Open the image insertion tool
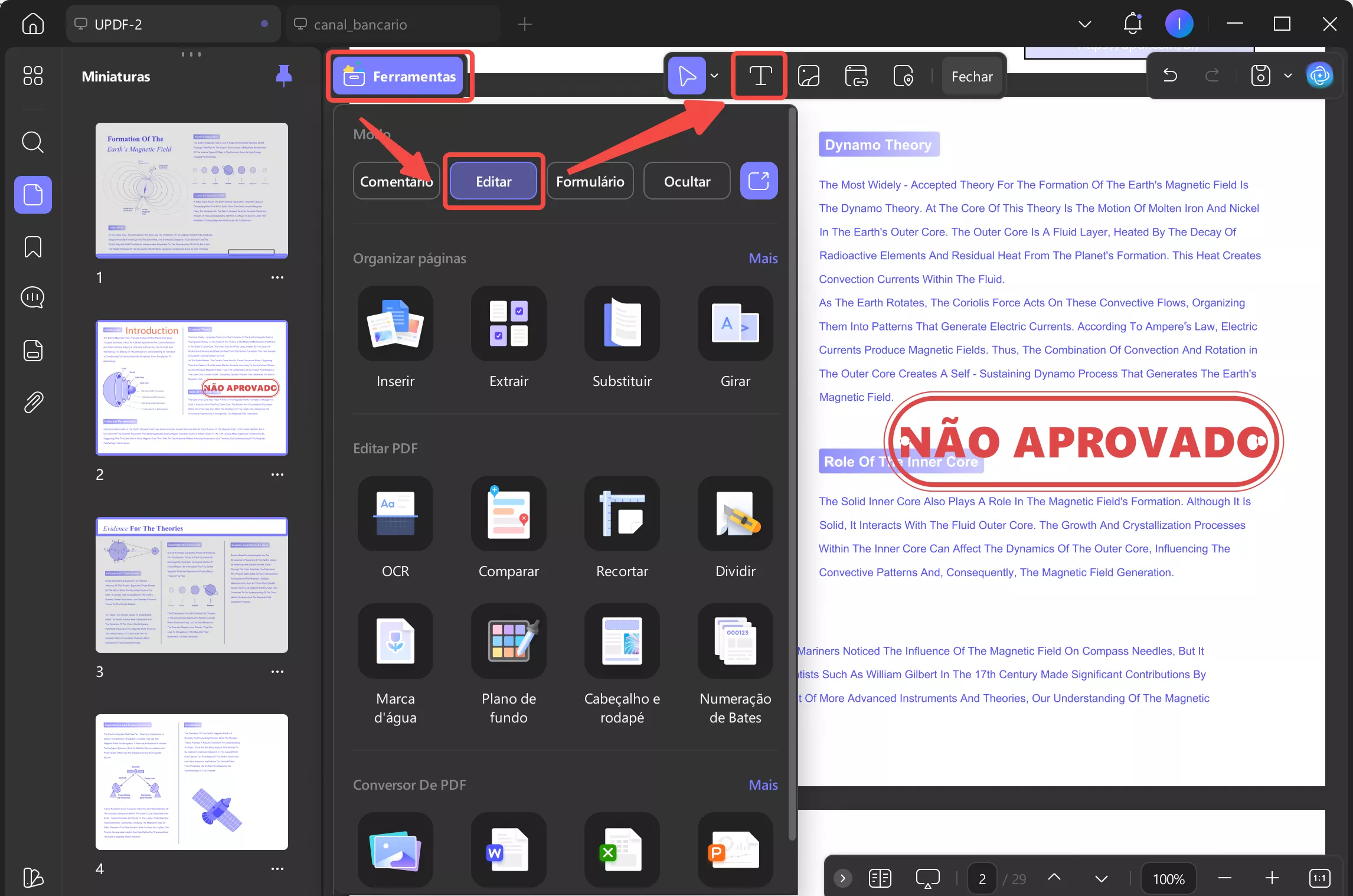 (808, 75)
